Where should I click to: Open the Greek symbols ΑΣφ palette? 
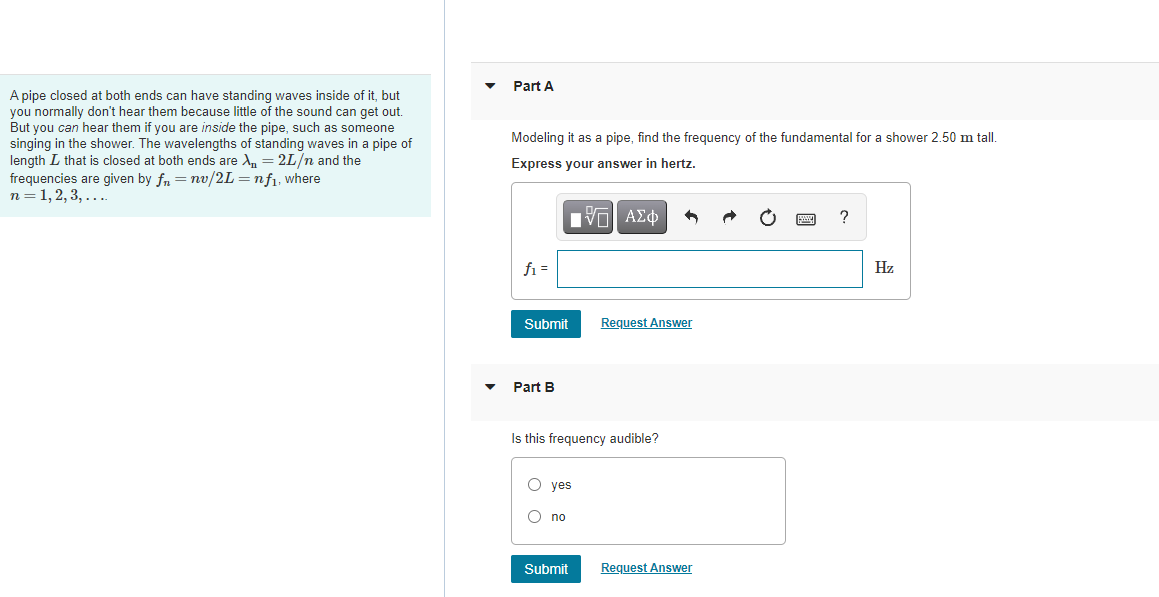(x=642, y=217)
